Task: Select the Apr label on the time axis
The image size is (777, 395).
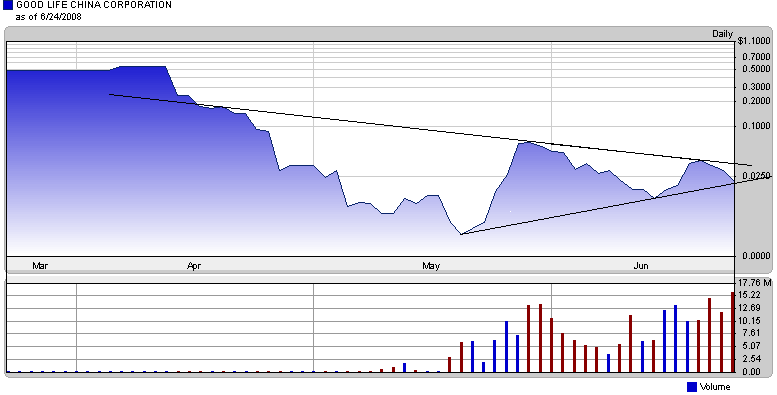Action: click(x=194, y=266)
